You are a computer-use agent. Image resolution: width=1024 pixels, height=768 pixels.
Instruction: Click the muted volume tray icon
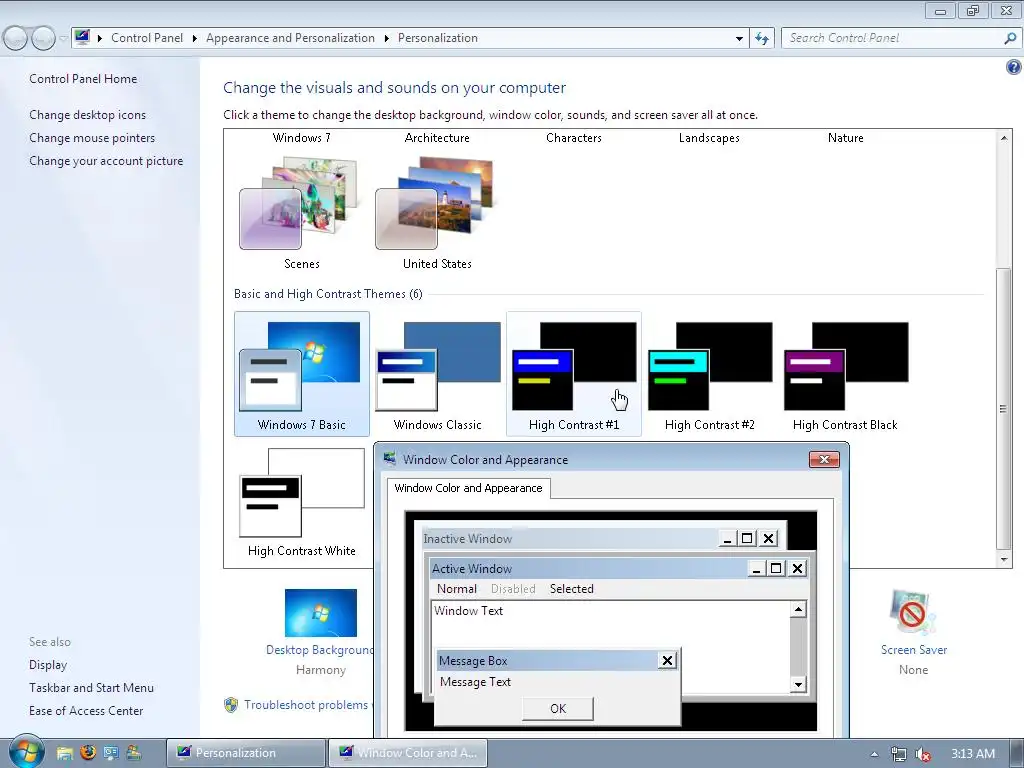click(x=923, y=754)
